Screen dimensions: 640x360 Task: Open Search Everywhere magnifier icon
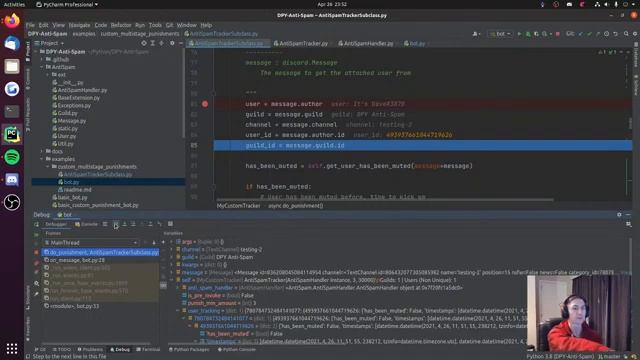[x=626, y=34]
